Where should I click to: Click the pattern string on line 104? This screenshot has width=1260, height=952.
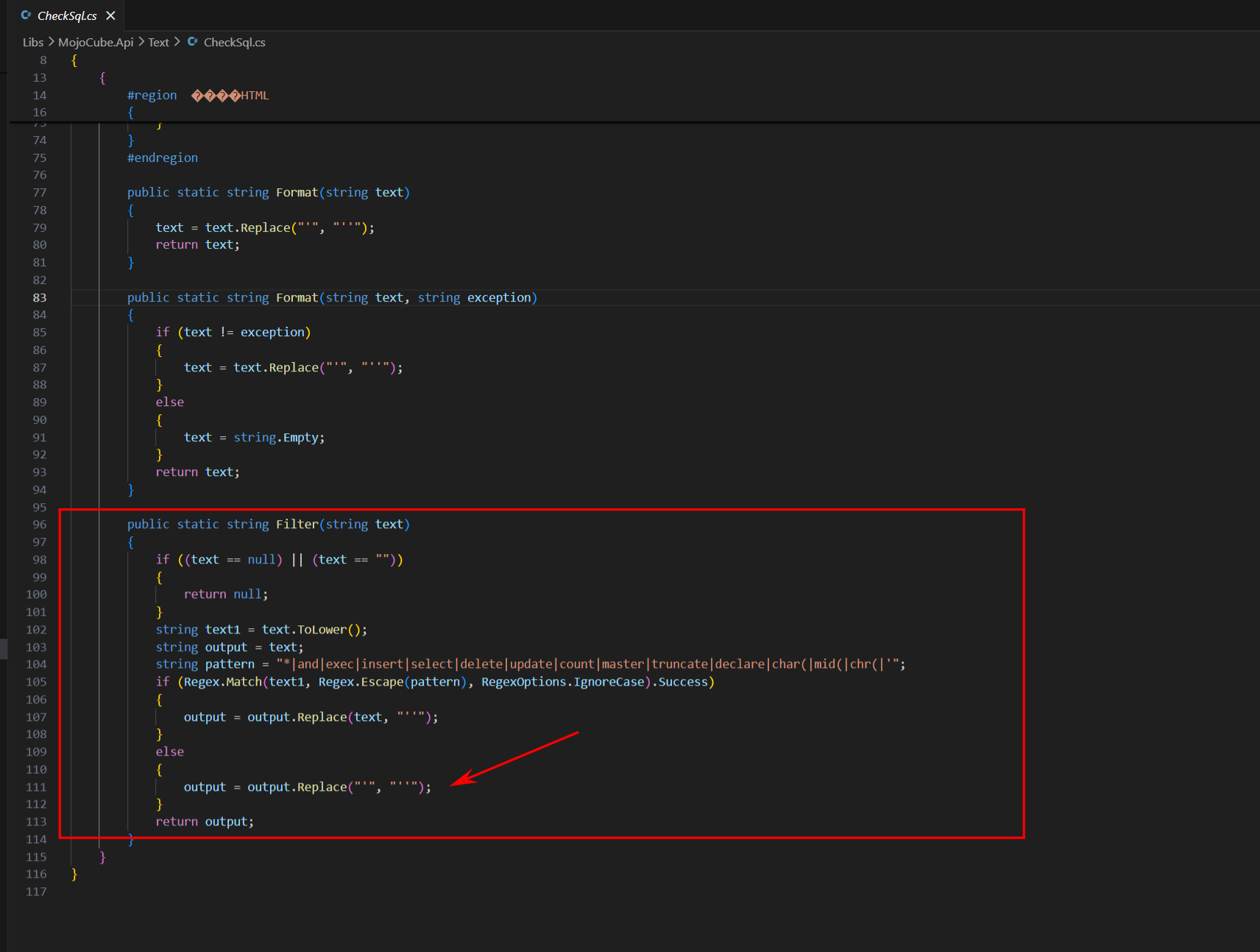point(589,664)
